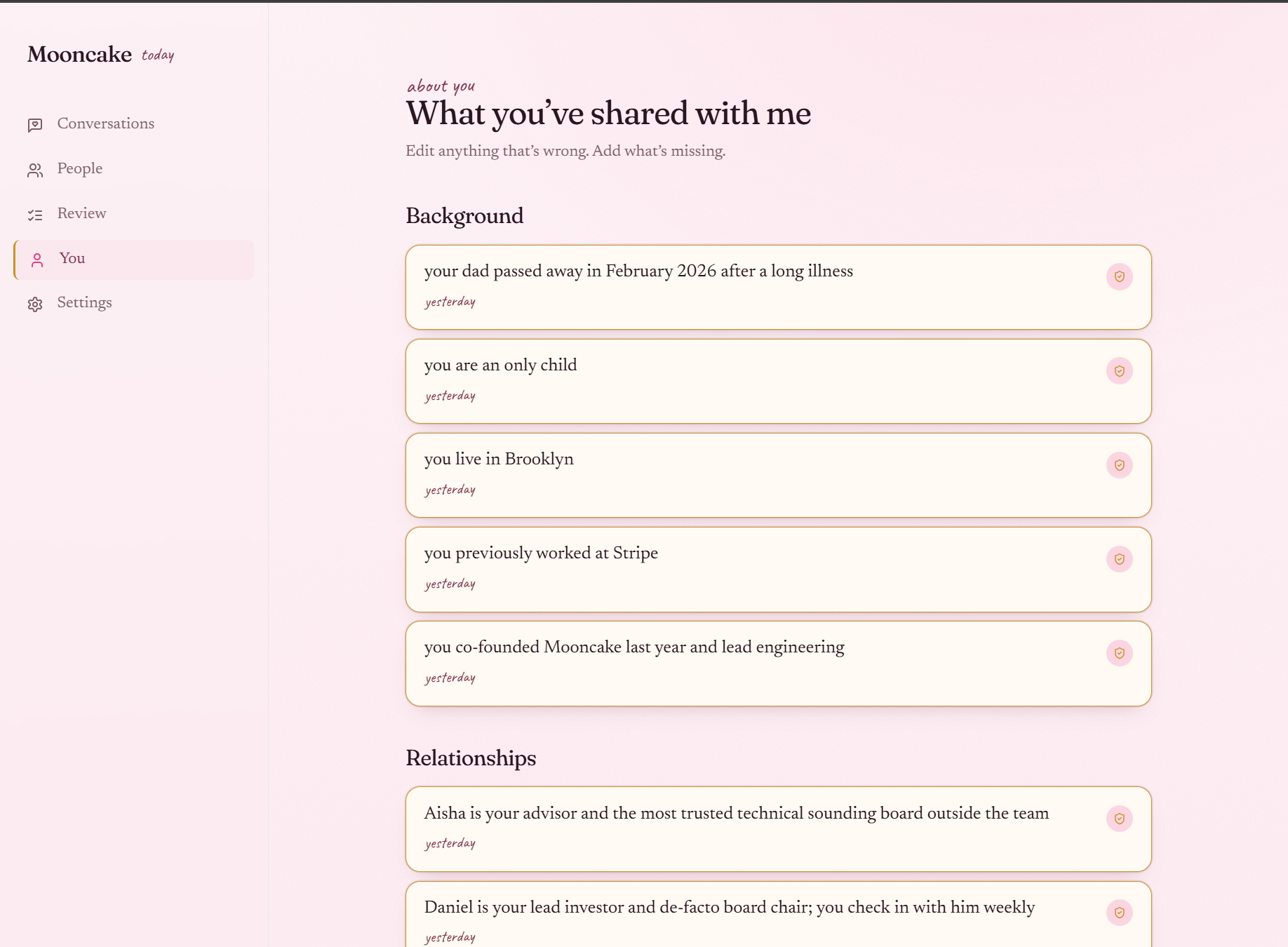Open the Review page from the sidebar
Viewport: 1288px width, 947px height.
tap(81, 213)
